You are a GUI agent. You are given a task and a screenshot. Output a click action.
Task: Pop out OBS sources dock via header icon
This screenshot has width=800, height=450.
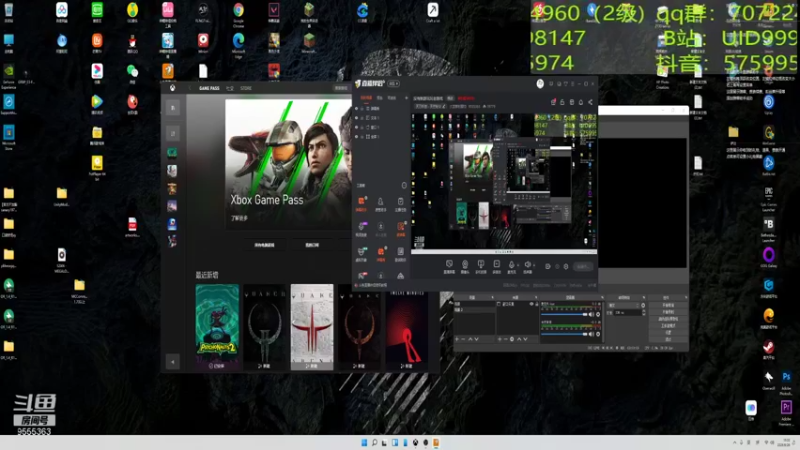pos(536,297)
